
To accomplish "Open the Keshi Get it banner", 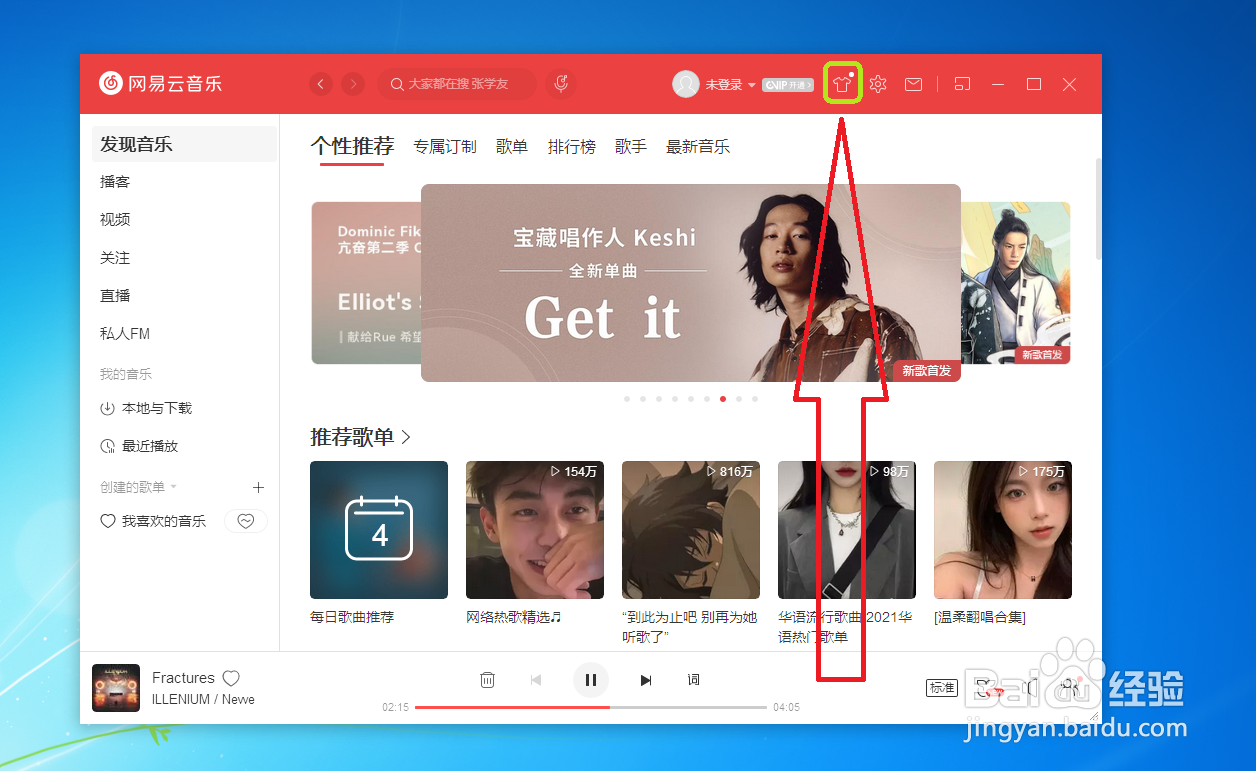I will (690, 283).
